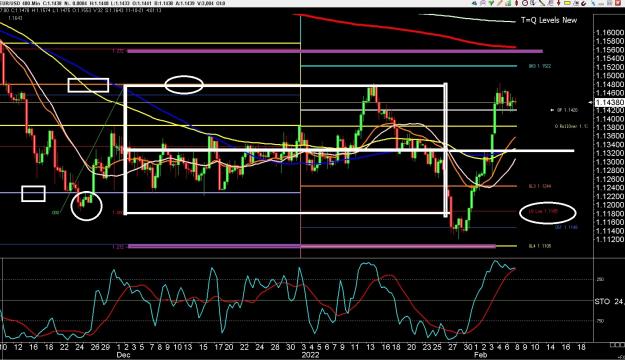Click the 1.15000 price axis label

tap(609, 76)
